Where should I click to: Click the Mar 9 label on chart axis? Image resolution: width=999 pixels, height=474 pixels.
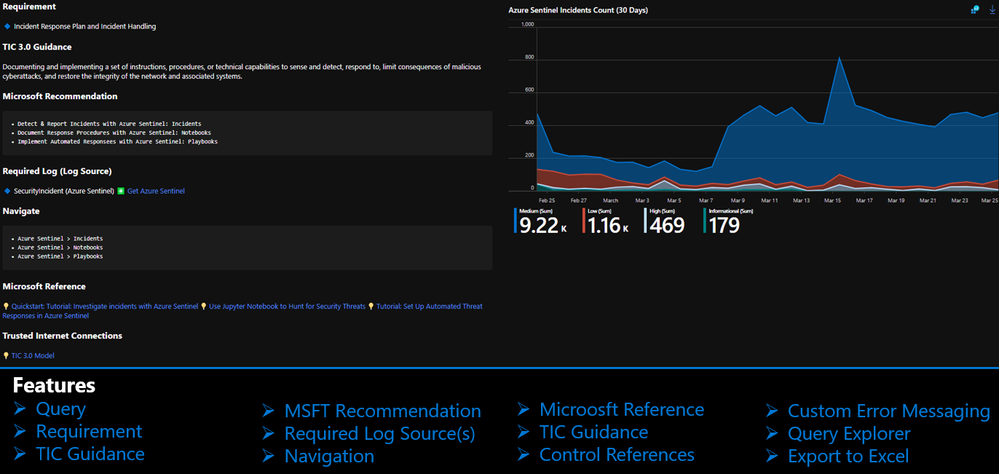739,199
